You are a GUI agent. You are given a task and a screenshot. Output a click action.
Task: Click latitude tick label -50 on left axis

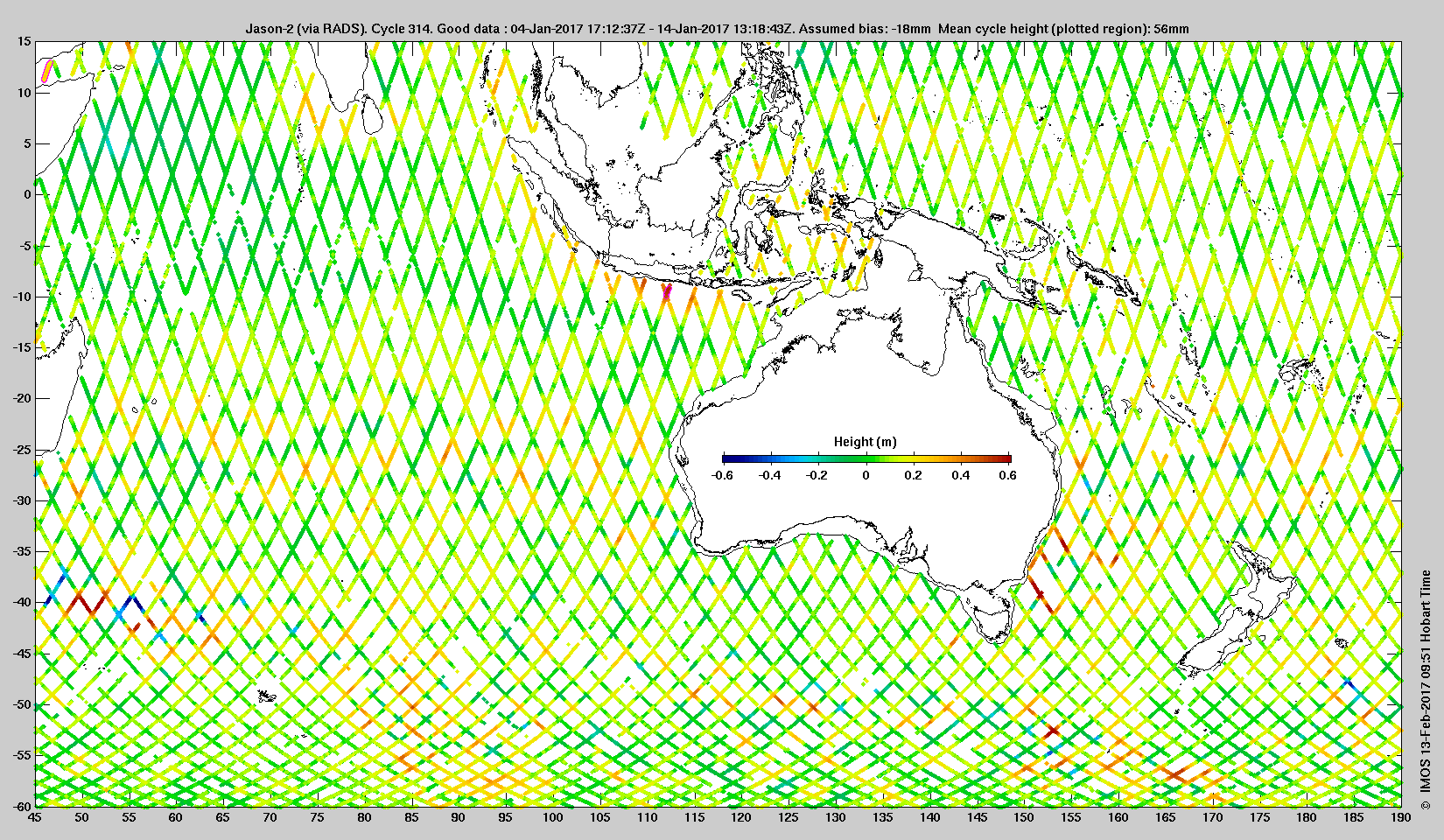[22, 704]
